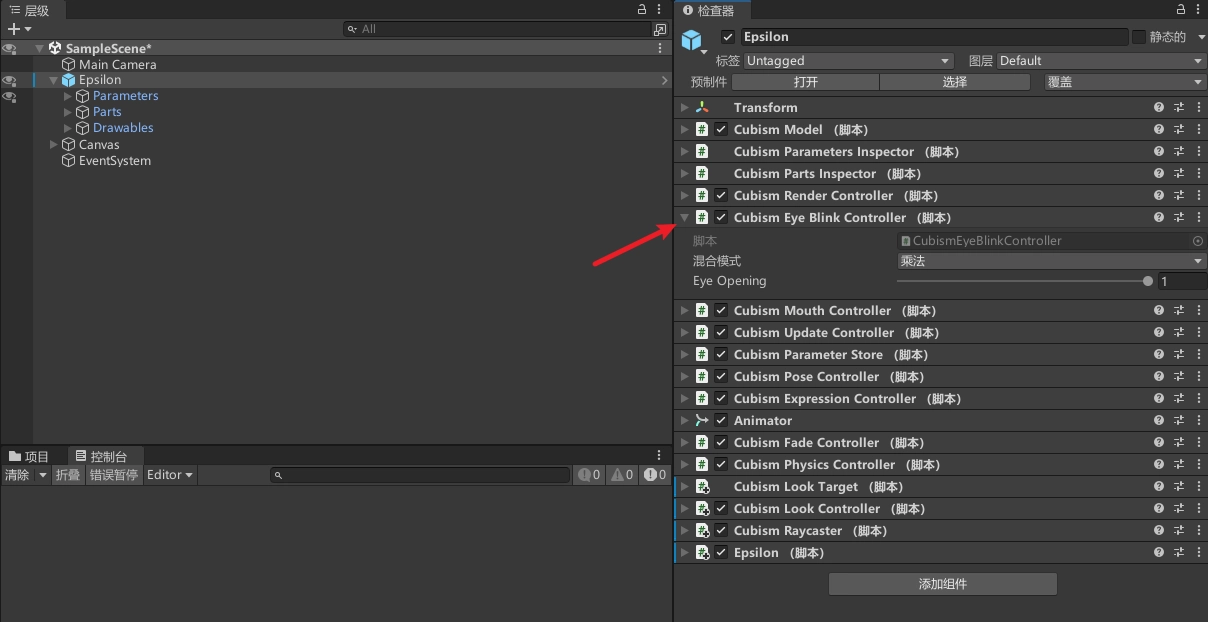Disable the Animator component checkbox
This screenshot has width=1208, height=622.
721,420
